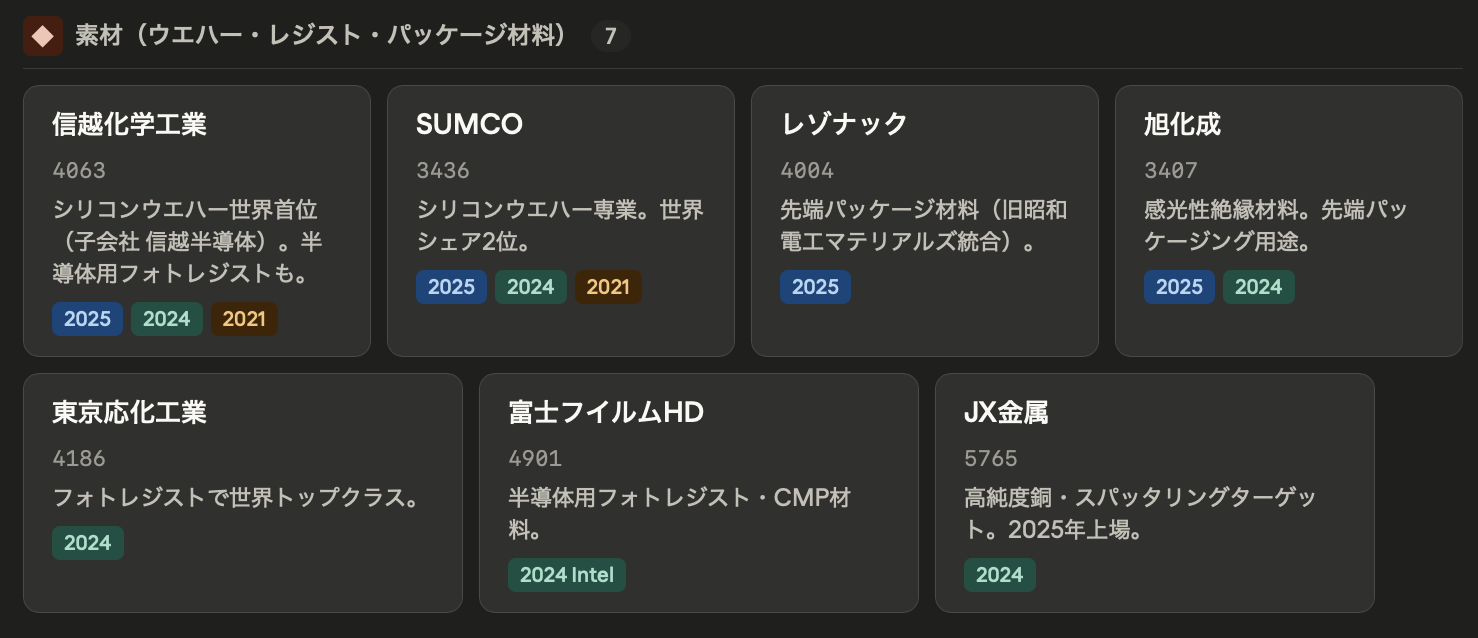Click stock code 4063 under 信越化学工業
Image resolution: width=1478 pixels, height=638 pixels.
(79, 170)
